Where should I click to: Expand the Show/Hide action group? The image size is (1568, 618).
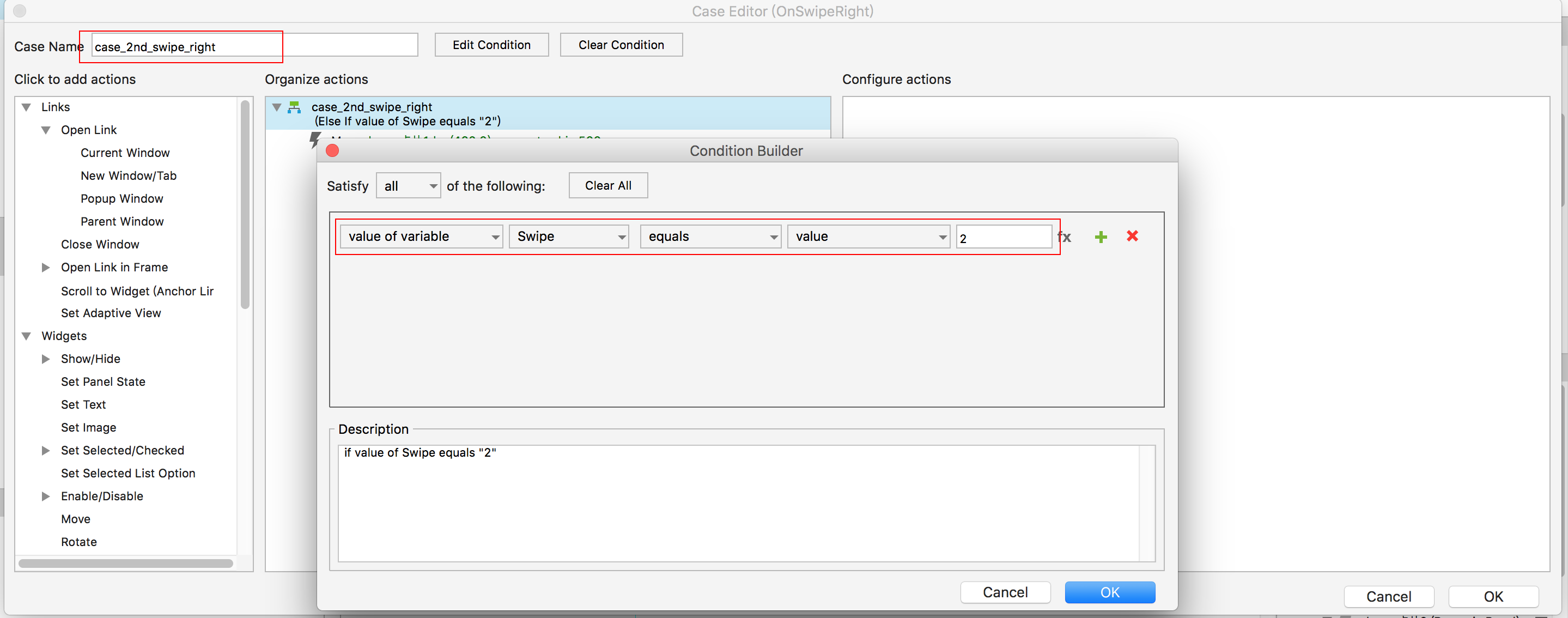click(46, 359)
